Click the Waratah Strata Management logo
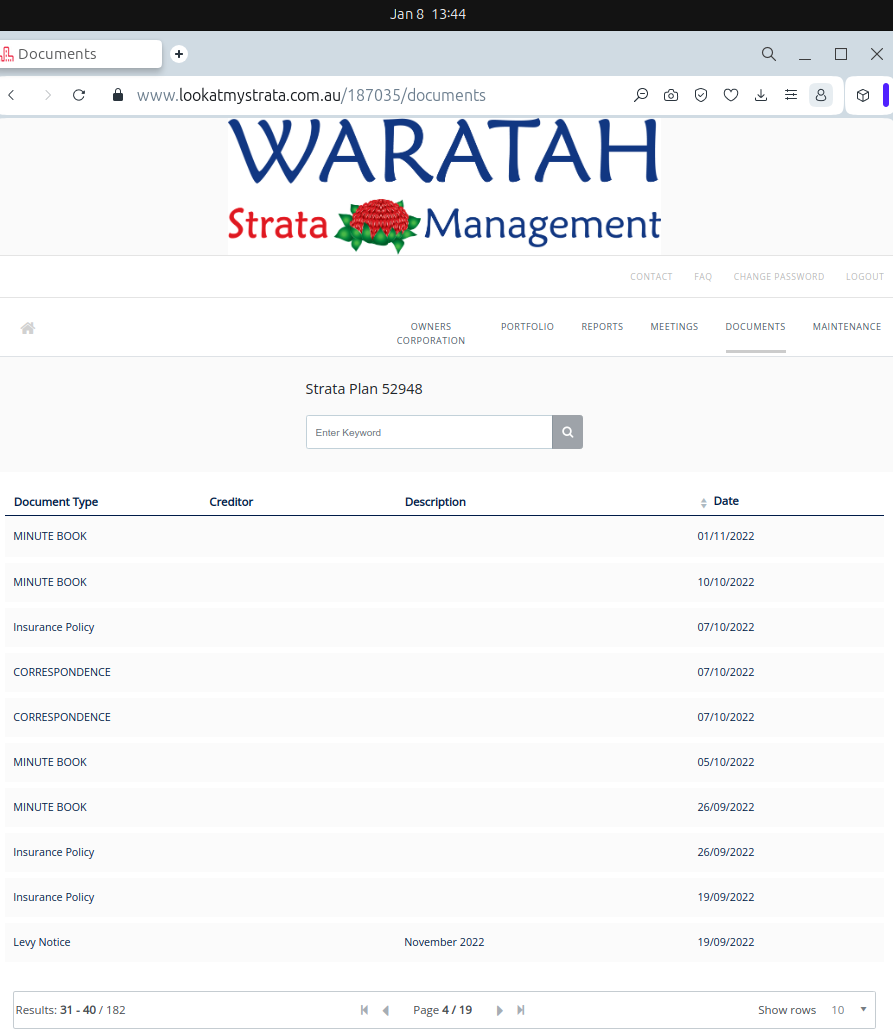 pyautogui.click(x=444, y=186)
